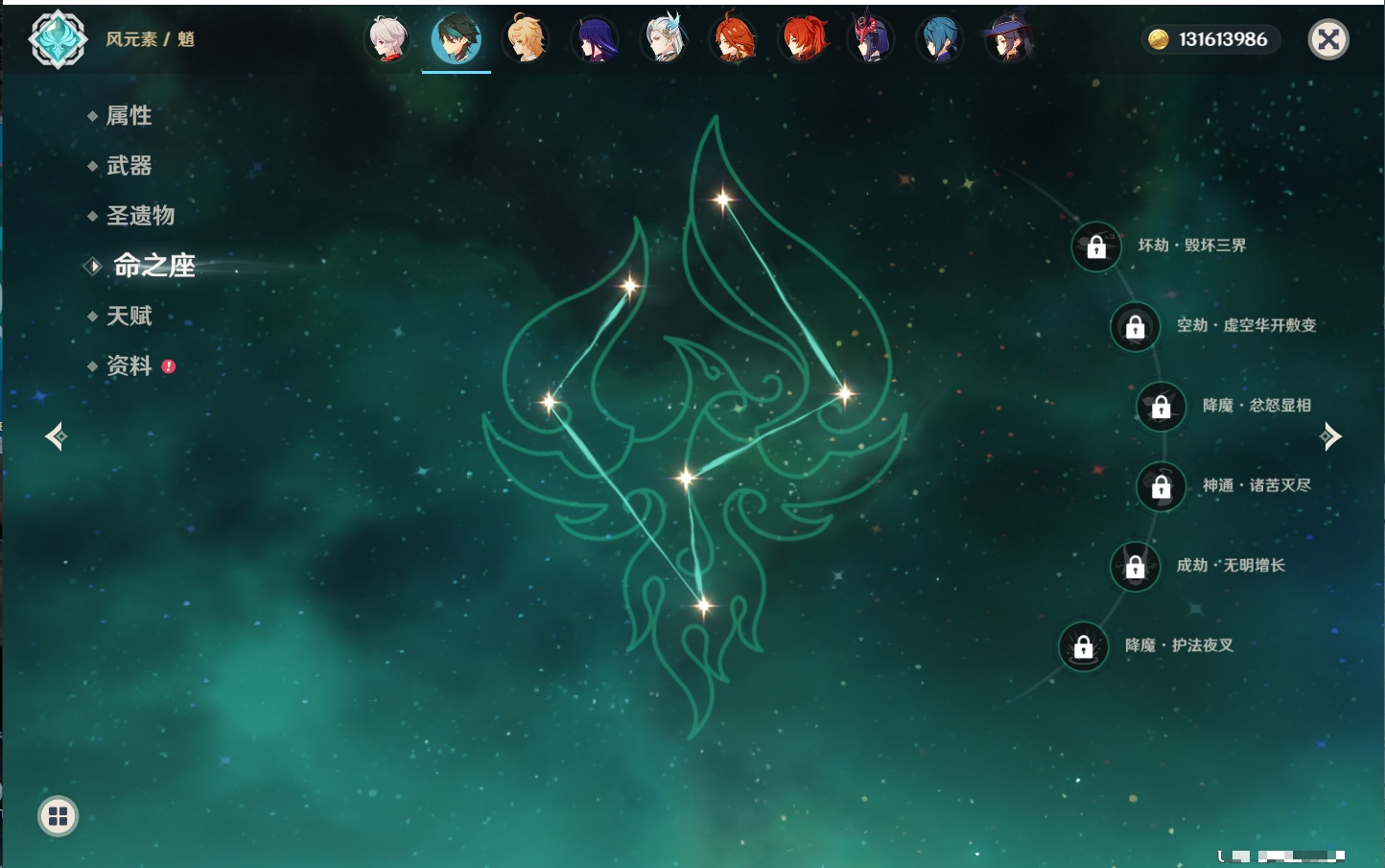Image resolution: width=1385 pixels, height=868 pixels.
Task: Select the blond Traveler character portrait
Action: pos(526,39)
